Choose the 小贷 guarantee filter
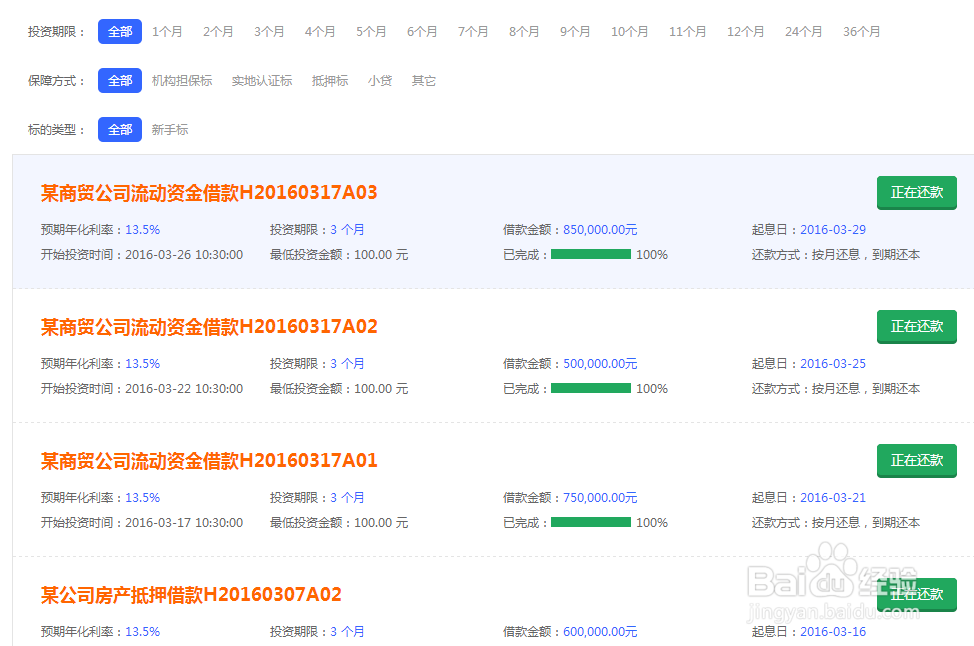The width and height of the screenshot is (974, 646). (380, 81)
